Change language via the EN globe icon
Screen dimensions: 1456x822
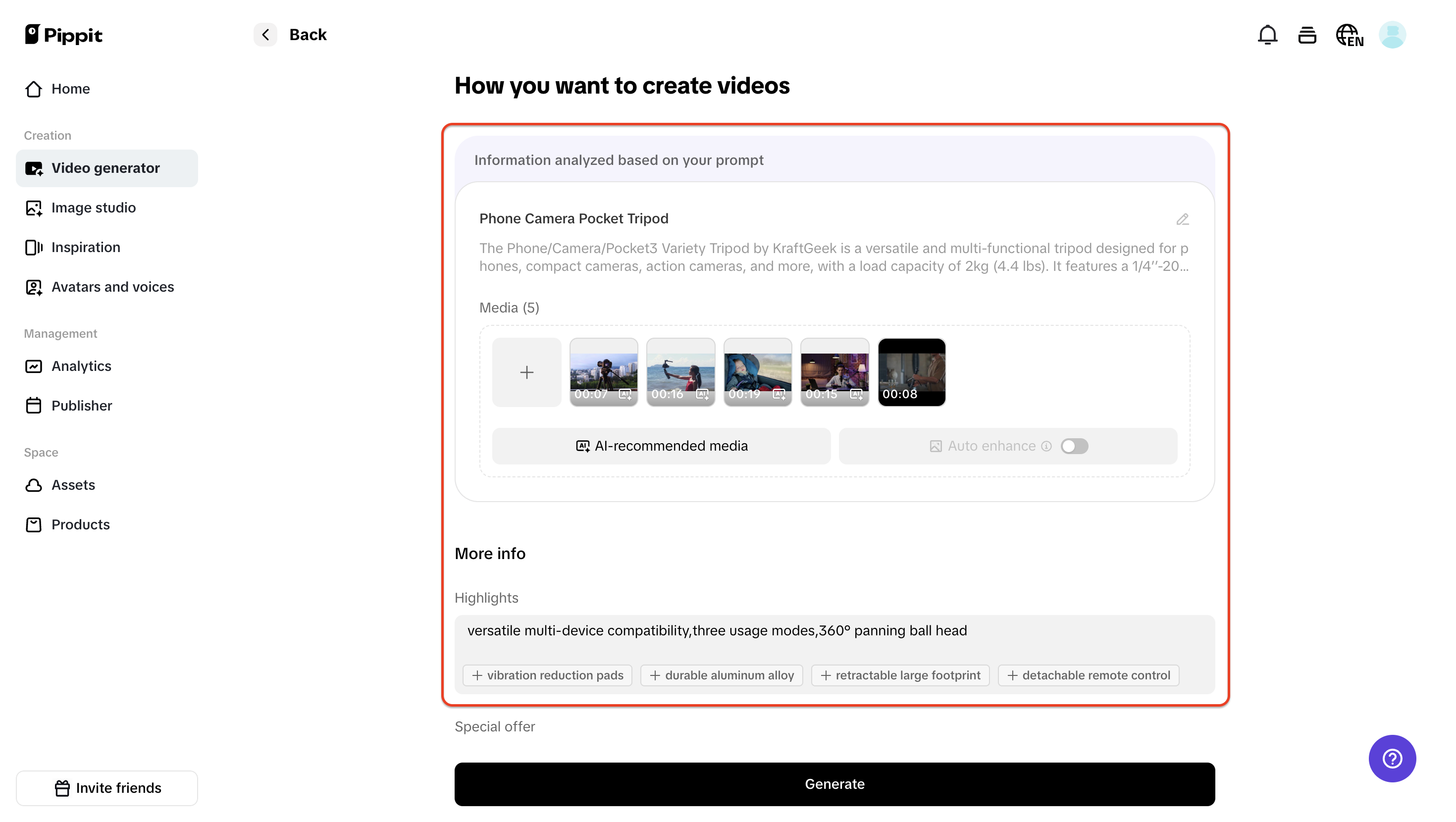[1349, 35]
